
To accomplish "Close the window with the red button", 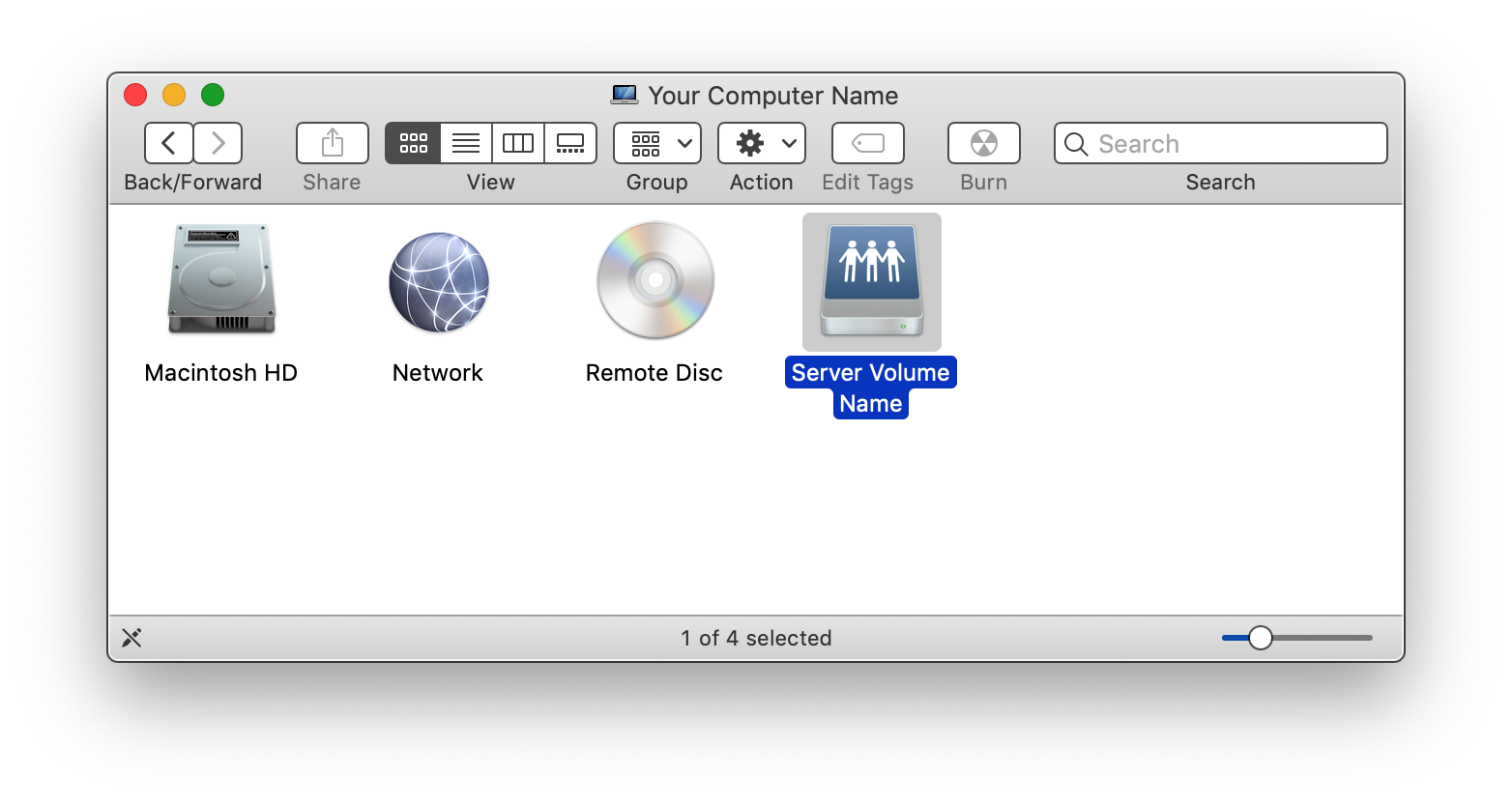I will pos(135,95).
